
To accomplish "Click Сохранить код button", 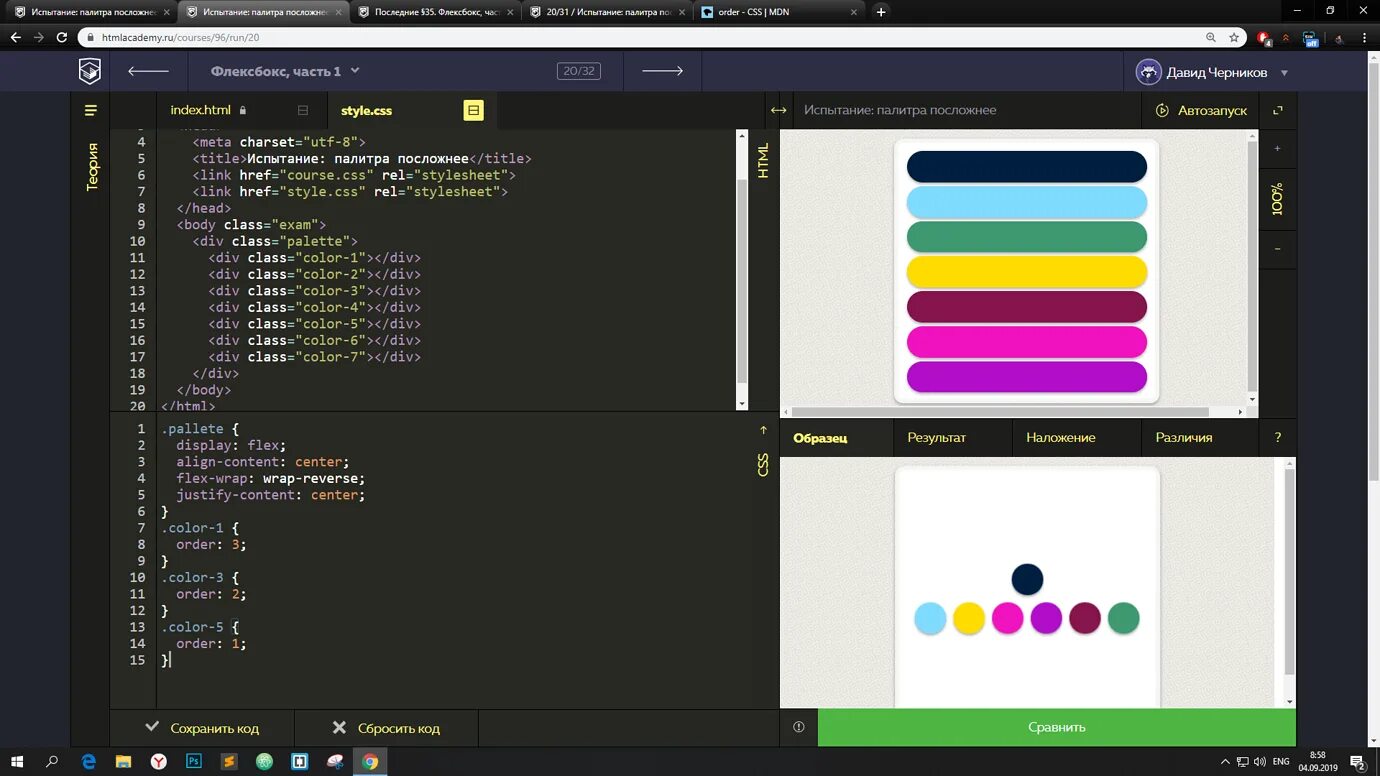I will point(202,728).
